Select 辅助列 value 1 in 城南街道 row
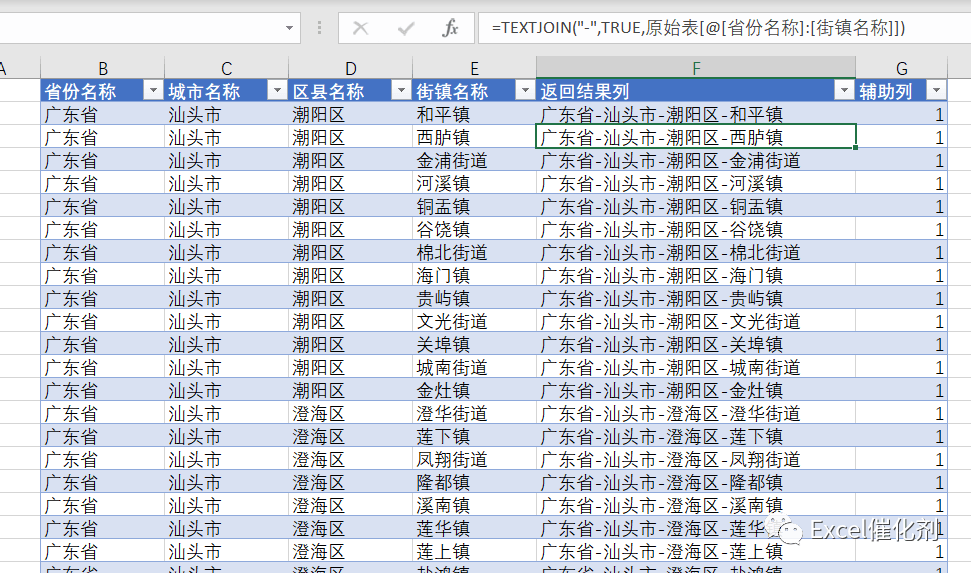This screenshot has width=971, height=573. 902,367
